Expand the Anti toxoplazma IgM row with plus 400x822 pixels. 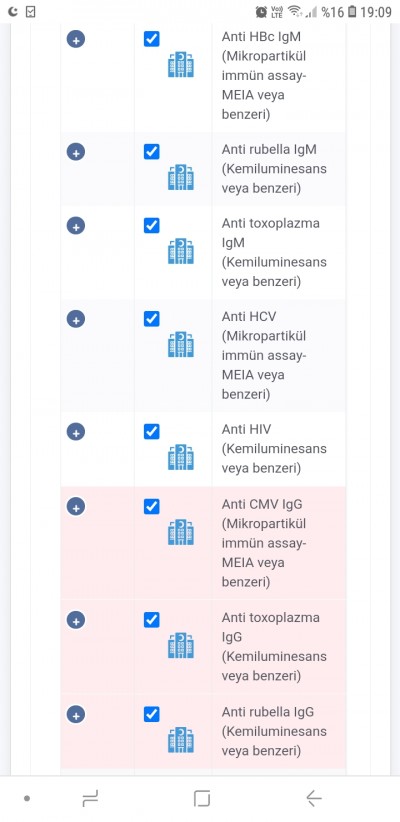(x=76, y=226)
